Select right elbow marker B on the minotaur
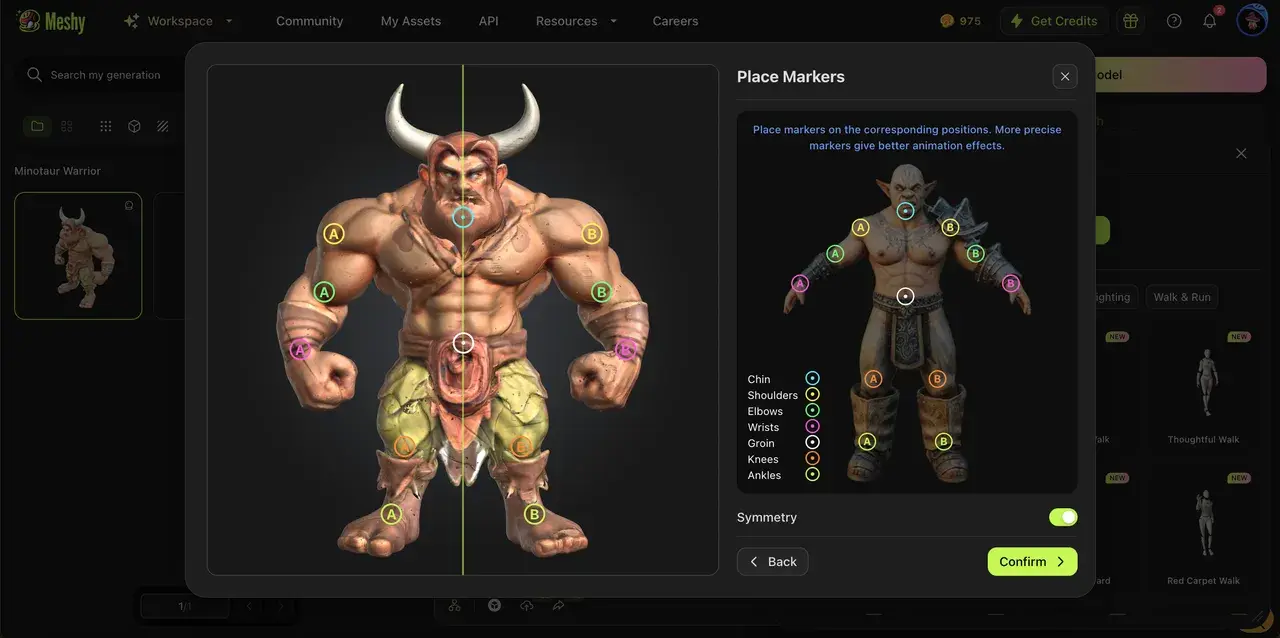 [601, 292]
